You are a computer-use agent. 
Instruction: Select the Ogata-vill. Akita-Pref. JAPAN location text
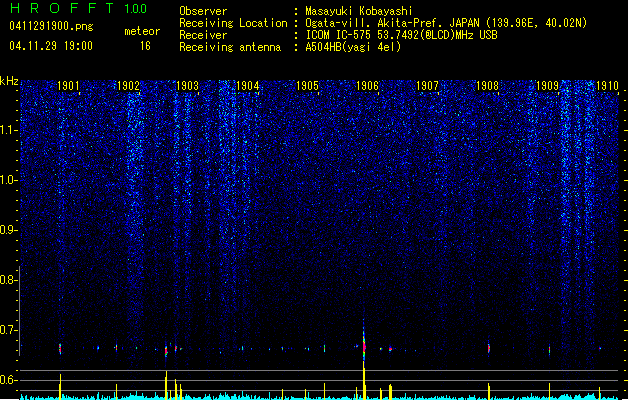446,24
